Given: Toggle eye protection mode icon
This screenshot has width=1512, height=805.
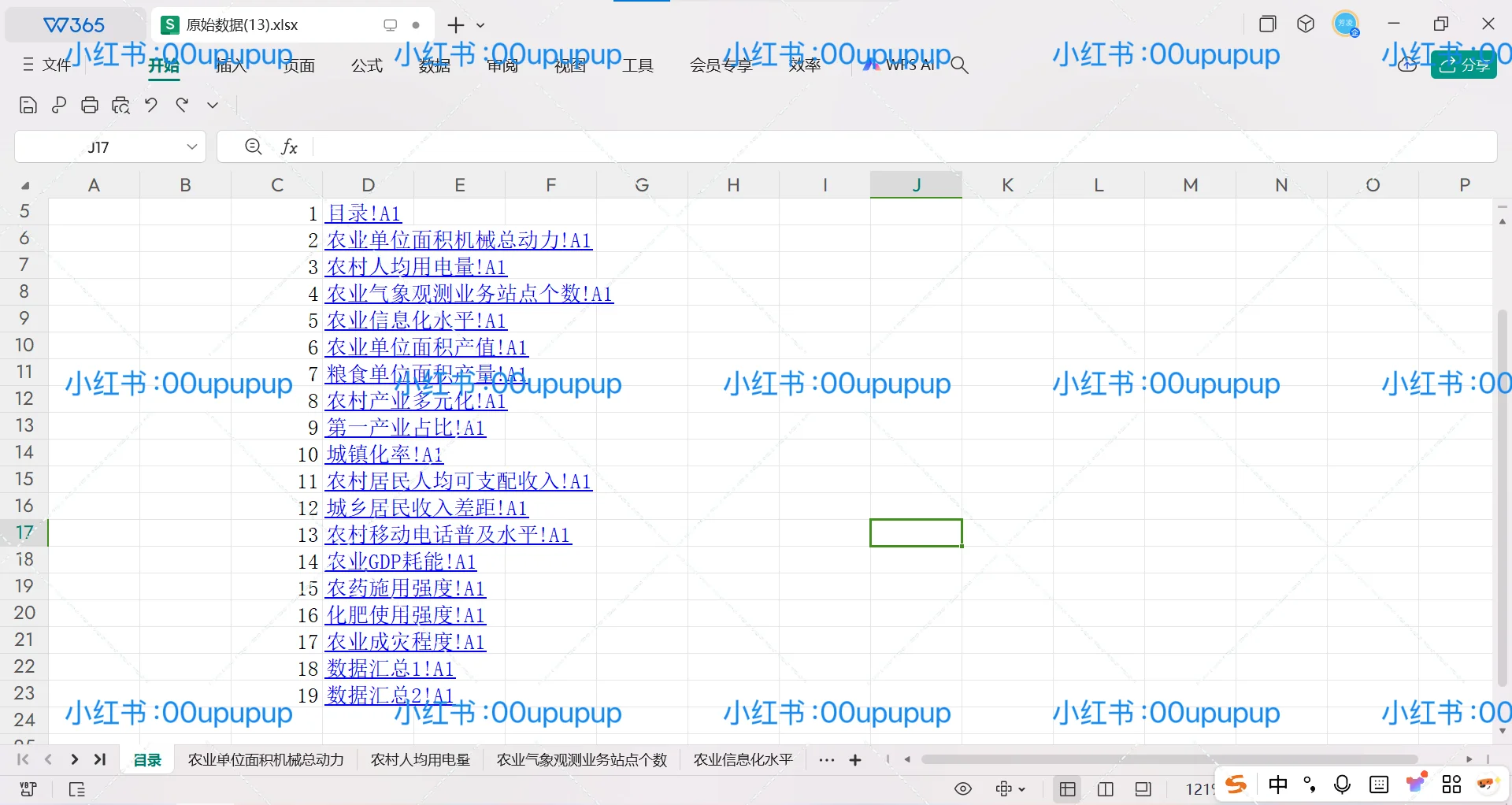Looking at the screenshot, I should coord(963,788).
